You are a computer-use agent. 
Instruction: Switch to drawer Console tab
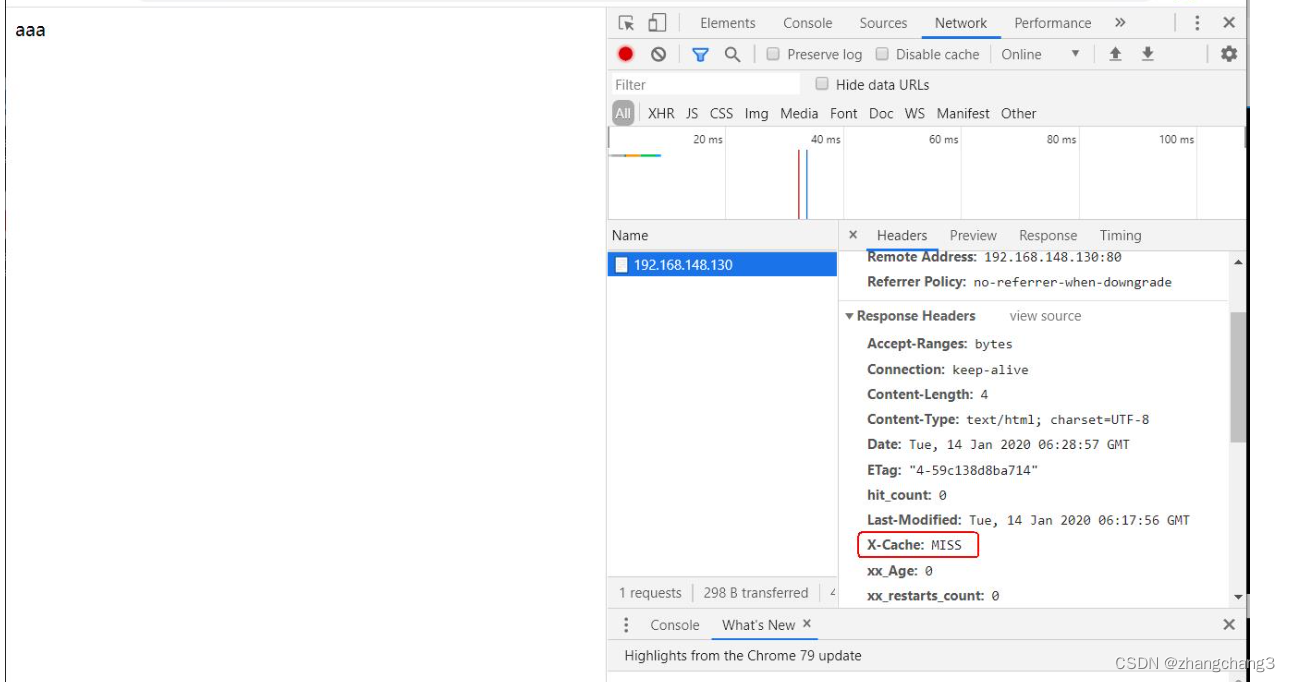(675, 625)
